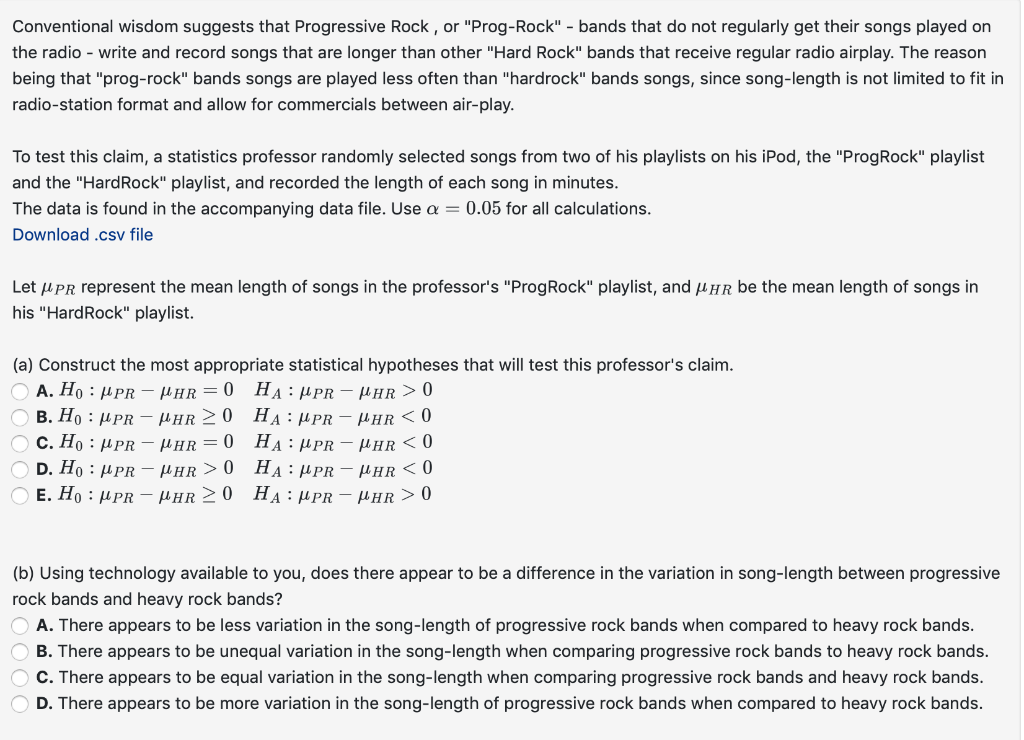Pick the last hypothesis option listed
Screen dimensions: 1024x740
(x=19, y=495)
